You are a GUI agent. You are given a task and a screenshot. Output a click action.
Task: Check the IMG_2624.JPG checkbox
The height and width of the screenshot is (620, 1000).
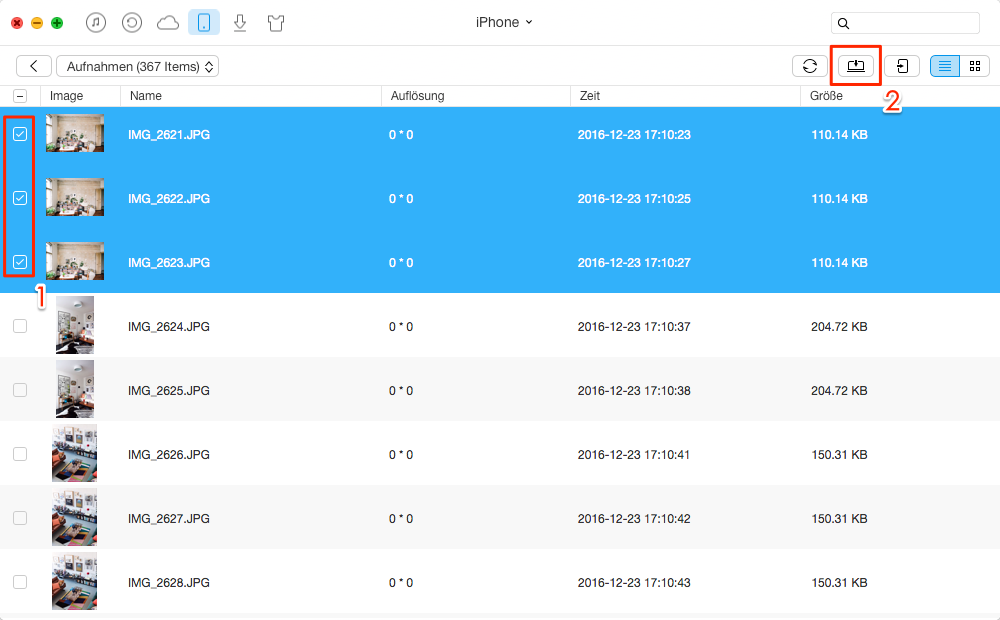tap(20, 326)
